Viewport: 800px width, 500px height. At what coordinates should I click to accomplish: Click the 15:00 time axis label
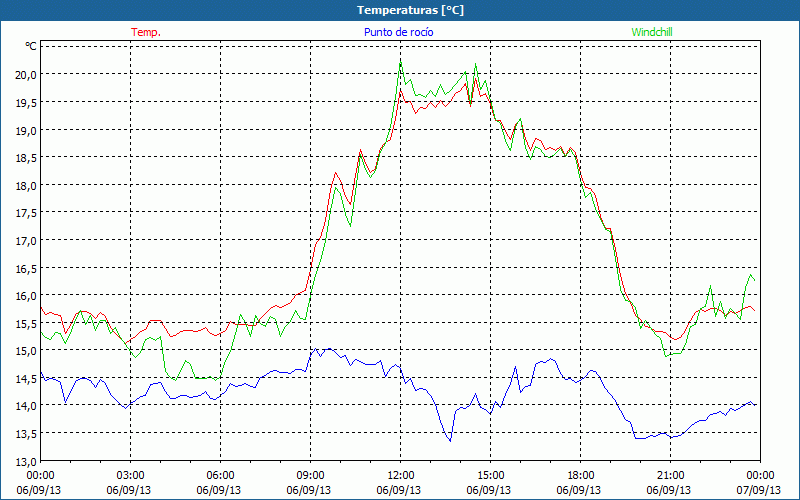(490, 476)
